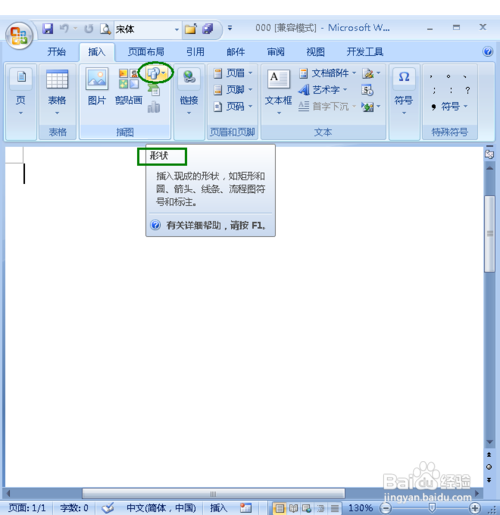
Task: Click the horizontal scrollbar thumb
Action: point(213,494)
